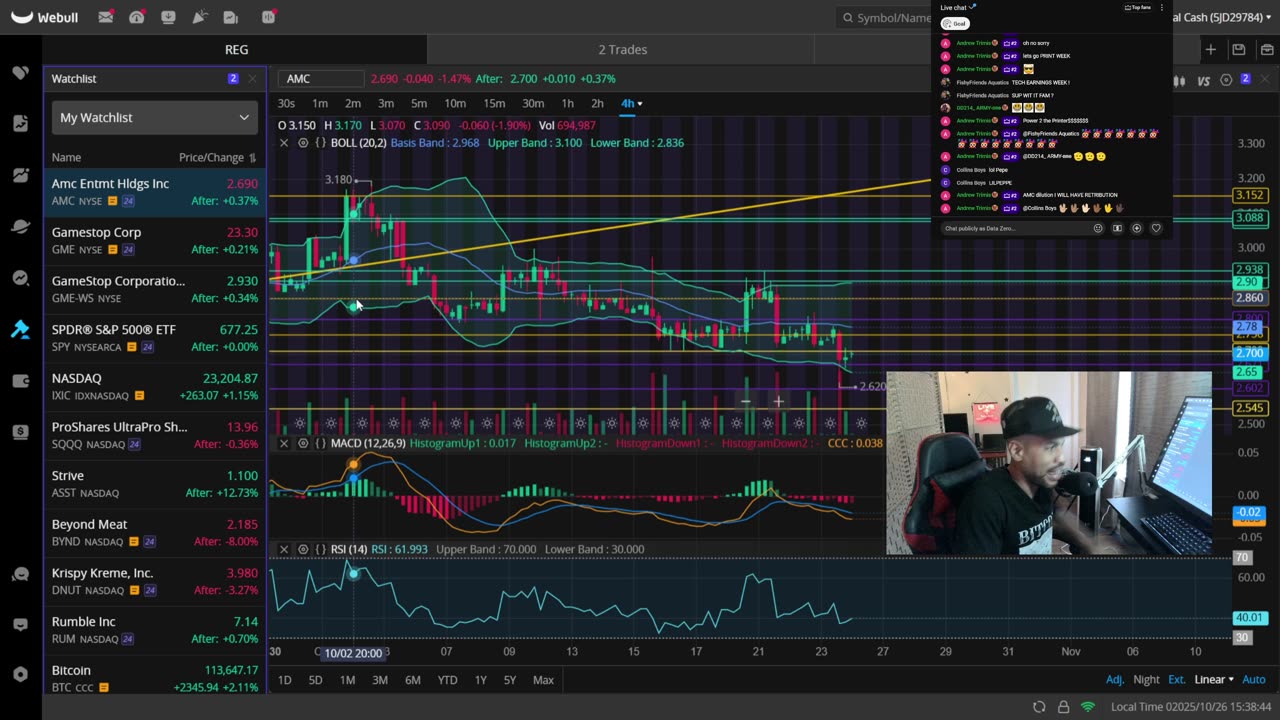This screenshot has height=720, width=1280.
Task: Toggle Night session display
Action: point(1146,680)
